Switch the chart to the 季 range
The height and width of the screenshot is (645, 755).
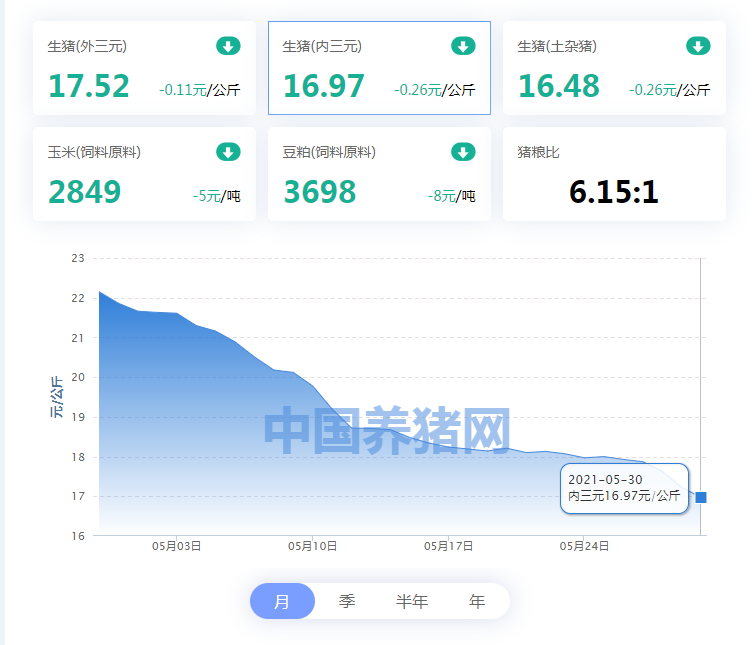point(347,601)
